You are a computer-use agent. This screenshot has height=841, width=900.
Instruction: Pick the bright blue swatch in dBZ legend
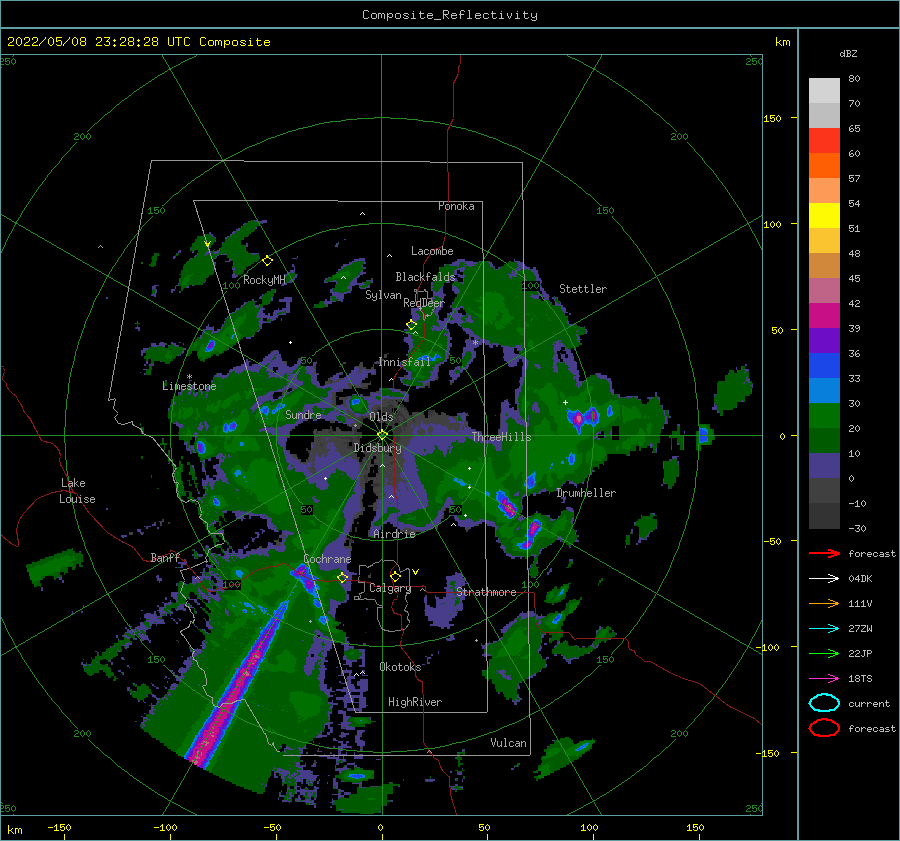[824, 366]
